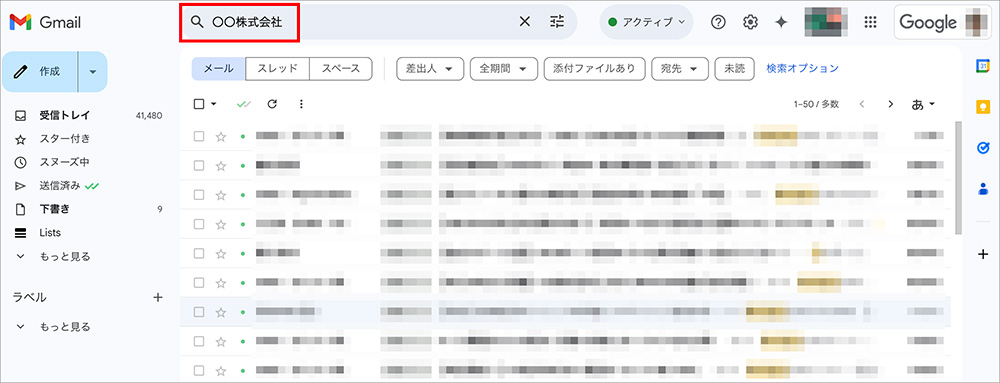Screen dimensions: 1000x383
Task: Tick the select-all checkbox above the list
Action: tap(199, 104)
